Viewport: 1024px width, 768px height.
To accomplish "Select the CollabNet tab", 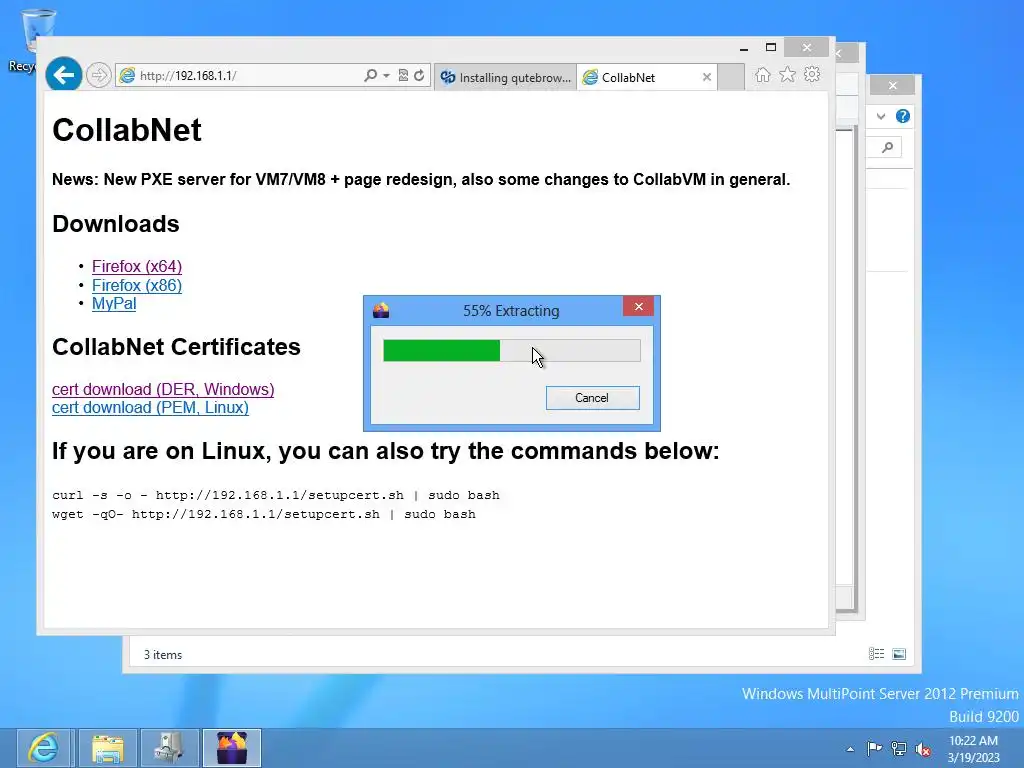I will tap(647, 77).
